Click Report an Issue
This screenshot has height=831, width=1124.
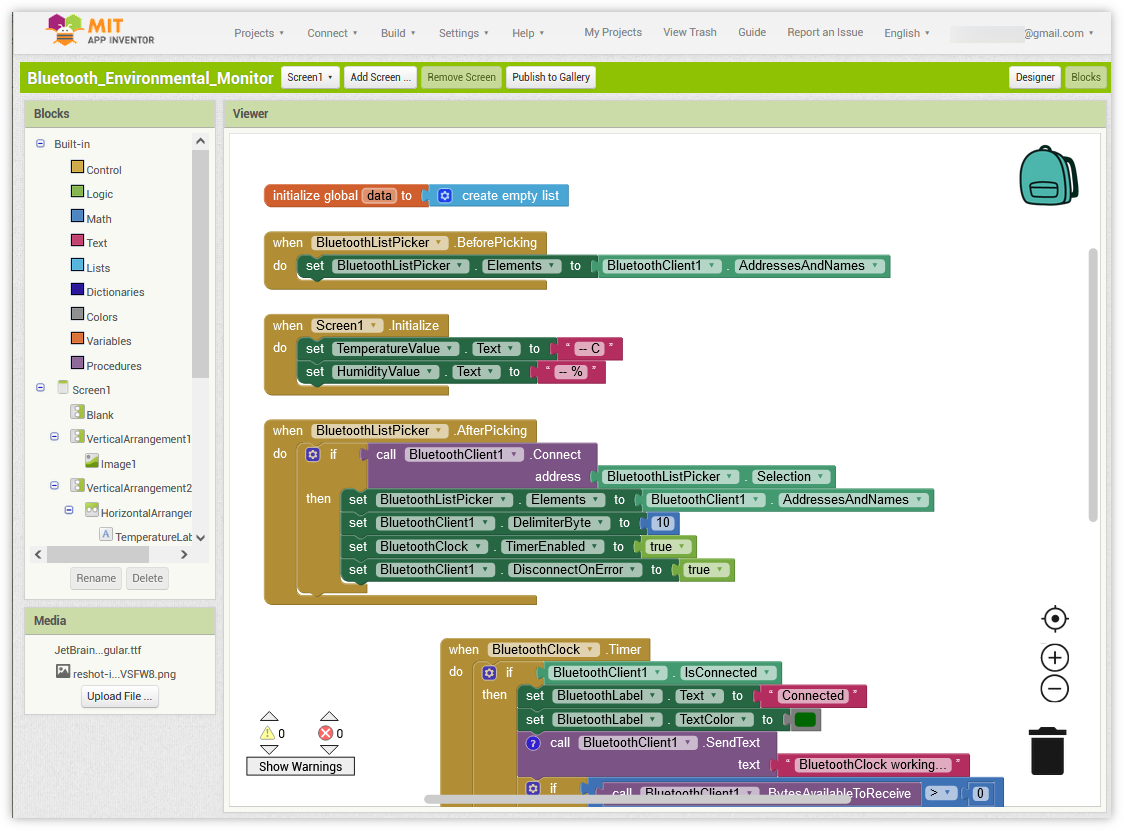coord(825,32)
